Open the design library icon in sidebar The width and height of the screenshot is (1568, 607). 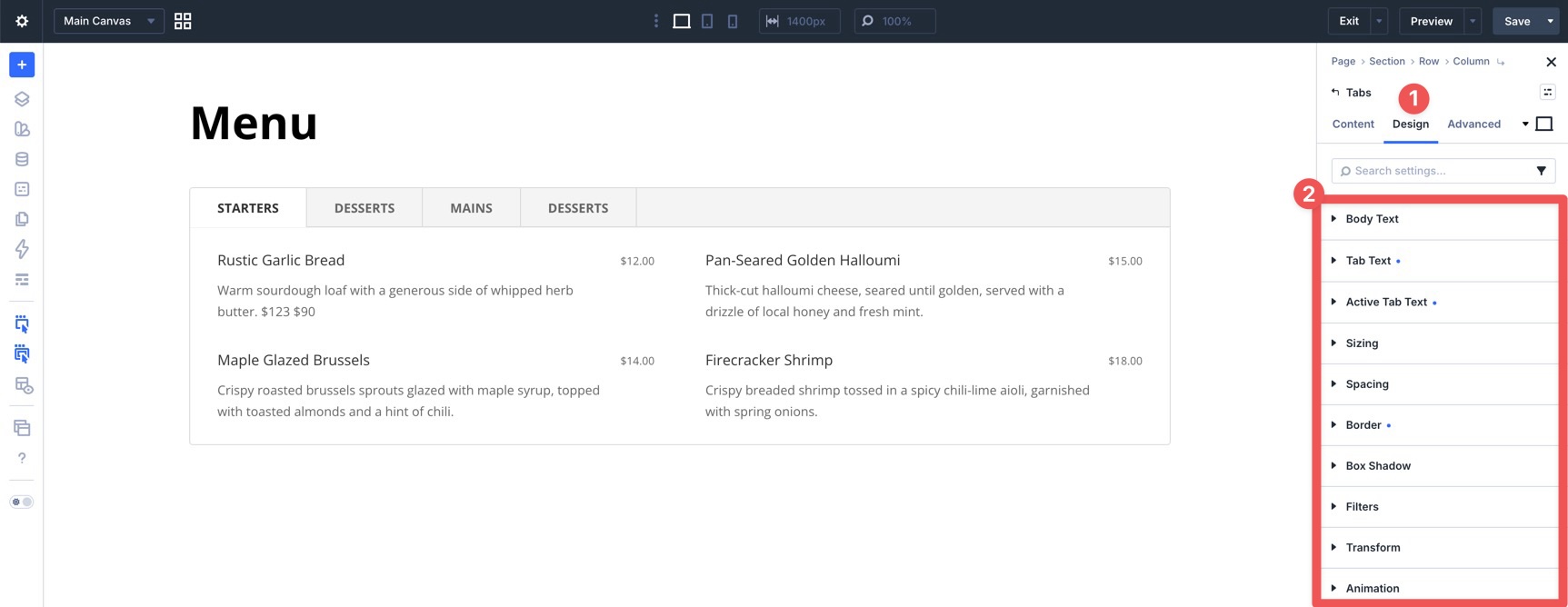(x=22, y=129)
